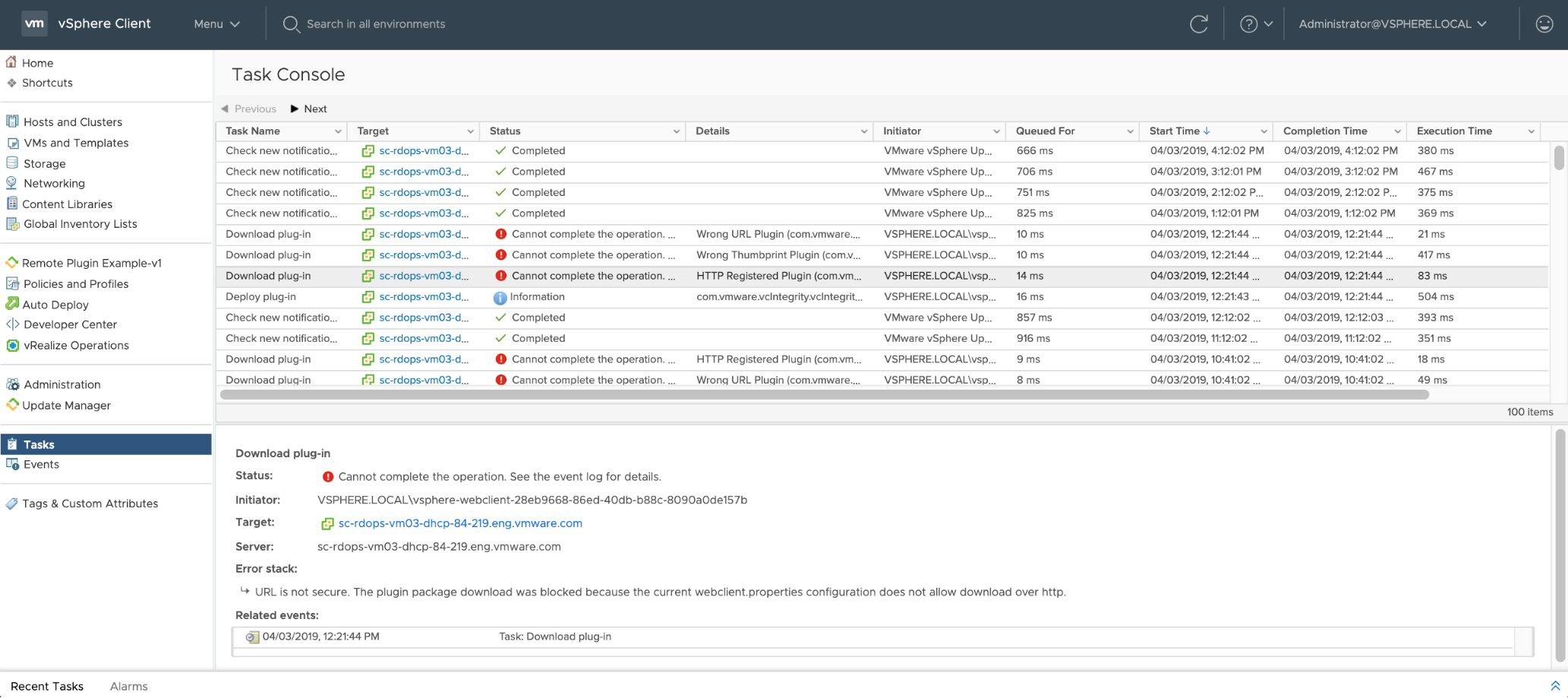Open the help question mark icon
This screenshot has height=698, width=1568.
click(x=1248, y=24)
